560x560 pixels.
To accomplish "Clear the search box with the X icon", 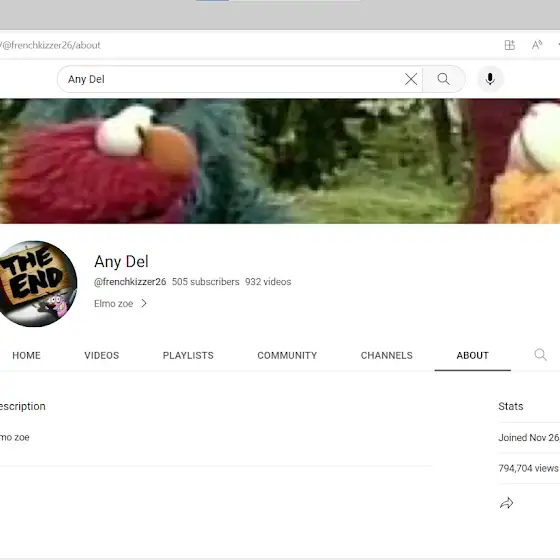I will pyautogui.click(x=411, y=79).
